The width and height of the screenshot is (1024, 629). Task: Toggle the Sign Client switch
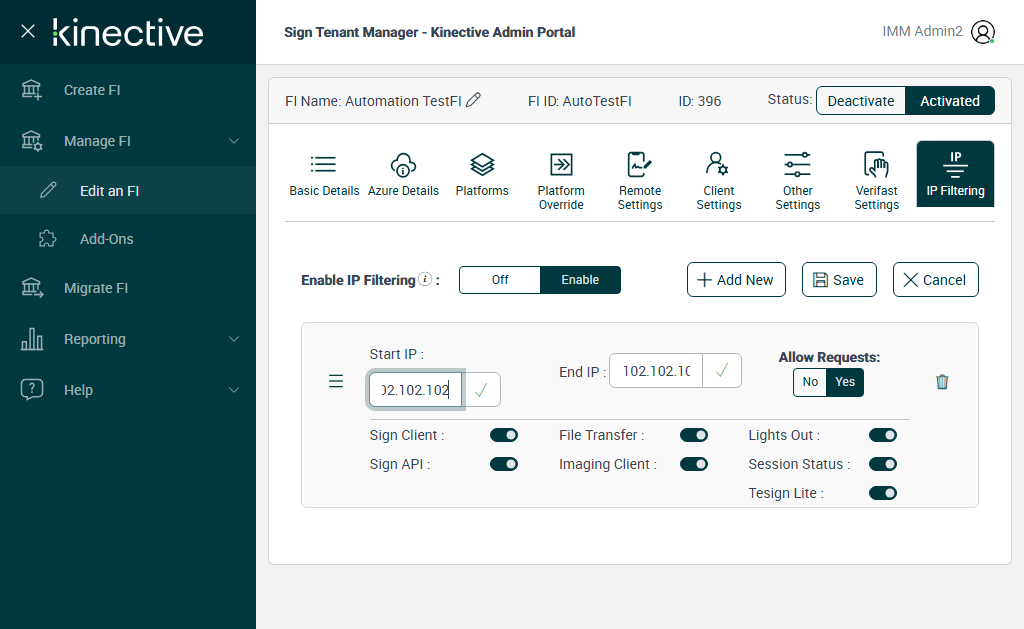pyautogui.click(x=504, y=435)
